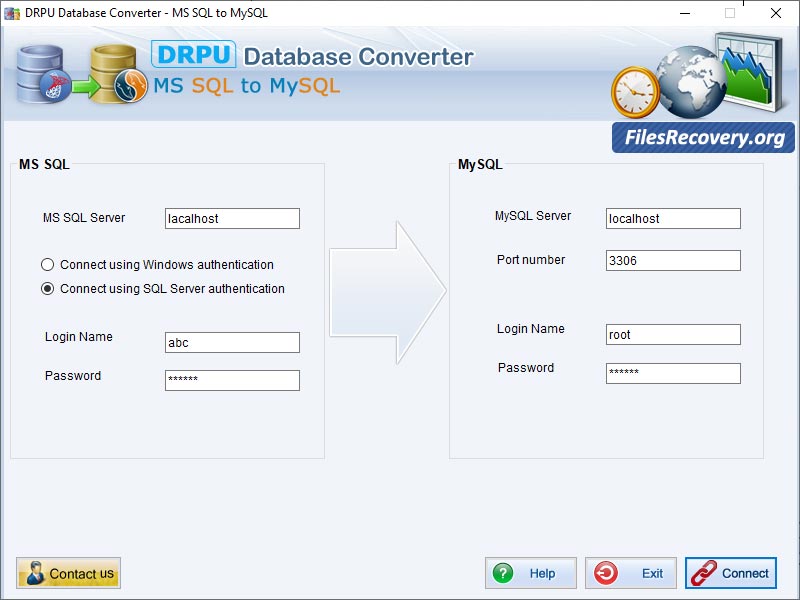Viewport: 800px width, 600px height.
Task: Click the Help question mark icon
Action: click(504, 573)
